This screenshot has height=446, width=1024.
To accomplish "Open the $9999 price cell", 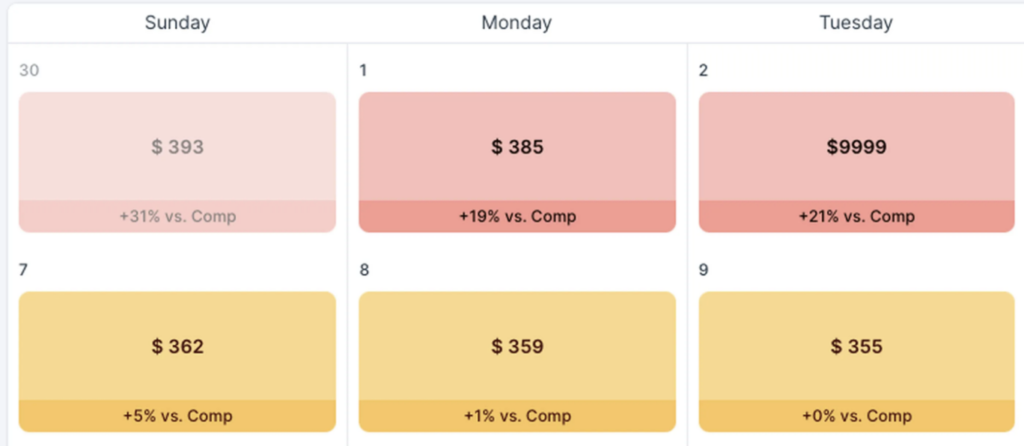I will click(856, 147).
